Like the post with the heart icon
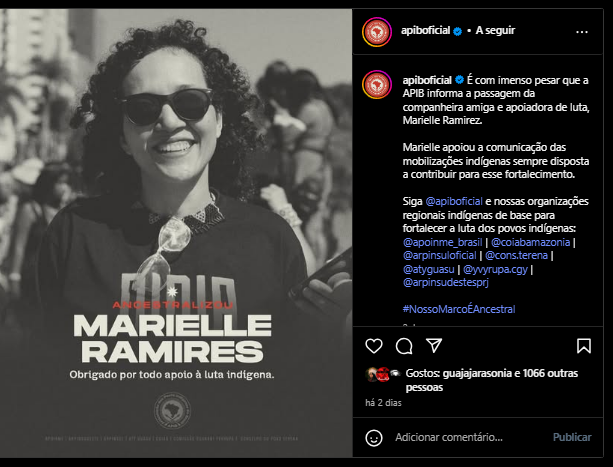The image size is (613, 467). (x=374, y=346)
